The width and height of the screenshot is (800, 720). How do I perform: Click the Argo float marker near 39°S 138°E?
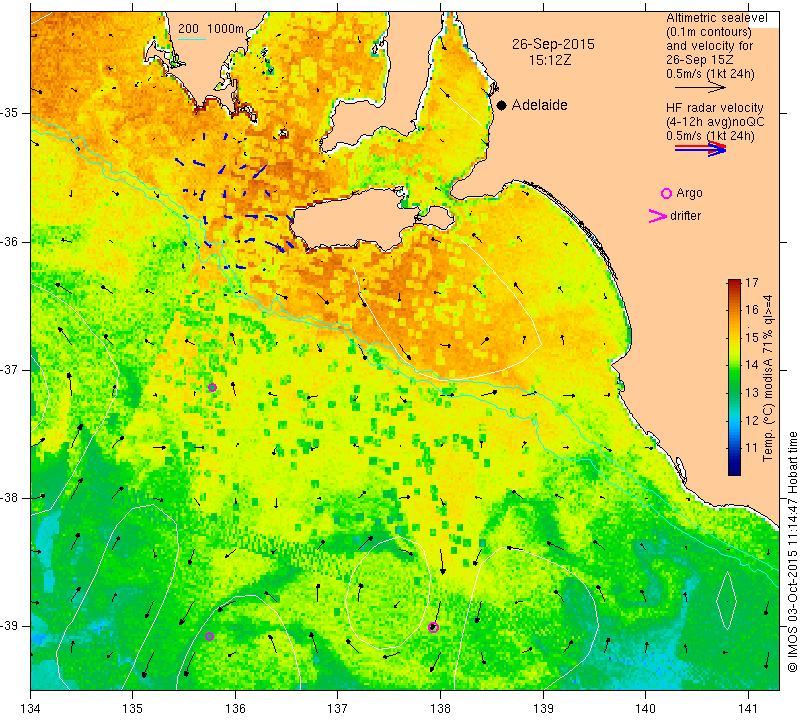433,628
